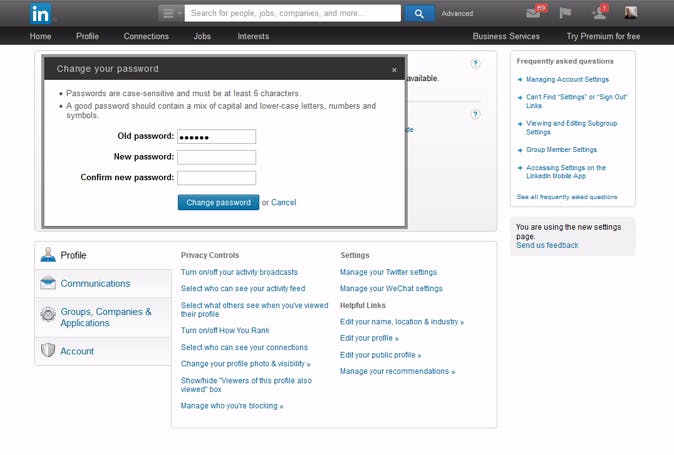The height and width of the screenshot is (455, 674).
Task: Select the Communications settings tab
Action: coord(103,284)
